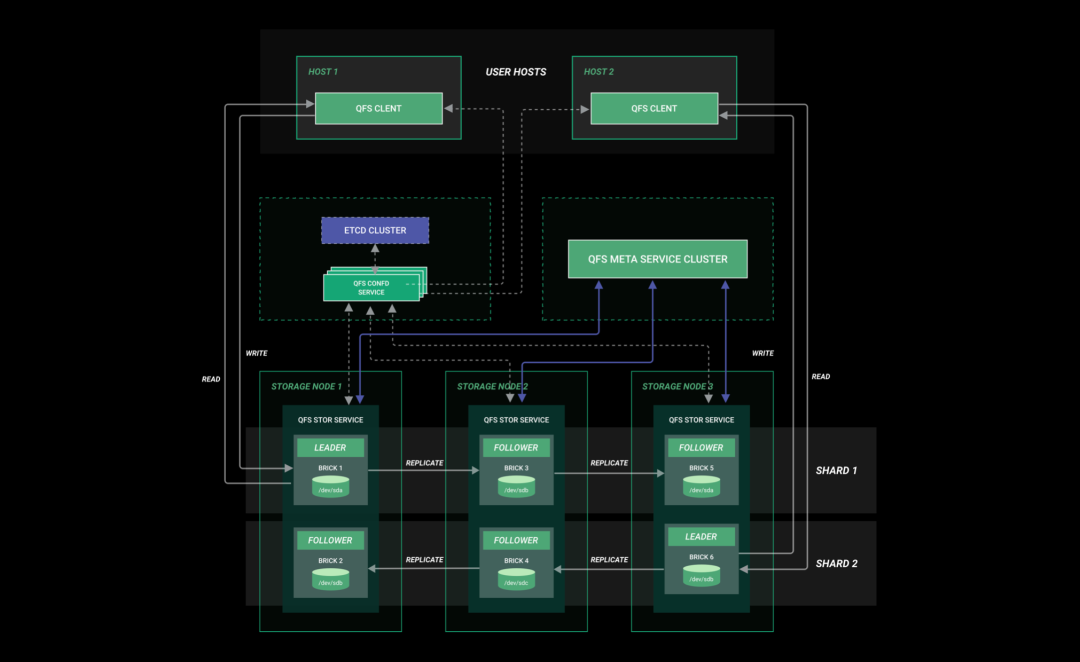Screen dimensions: 1080x662
Task: Click the WRITE label beside Storage Node 3
Action: (762, 353)
